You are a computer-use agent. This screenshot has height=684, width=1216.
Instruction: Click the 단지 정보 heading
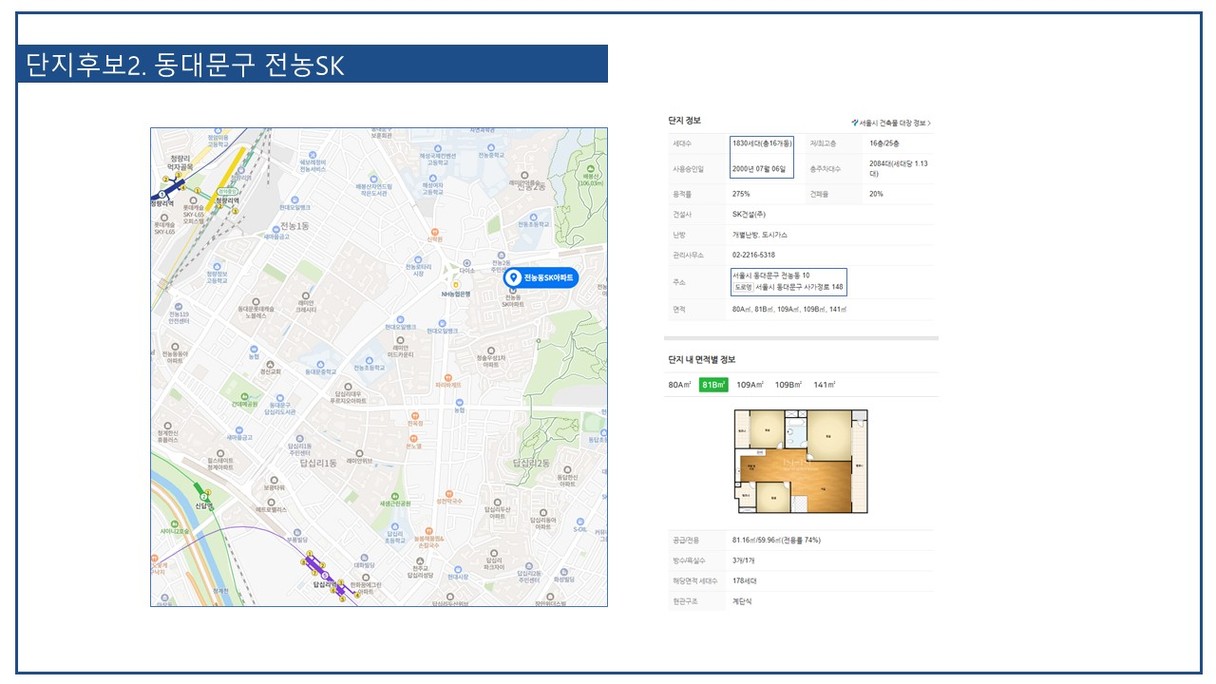(x=684, y=120)
